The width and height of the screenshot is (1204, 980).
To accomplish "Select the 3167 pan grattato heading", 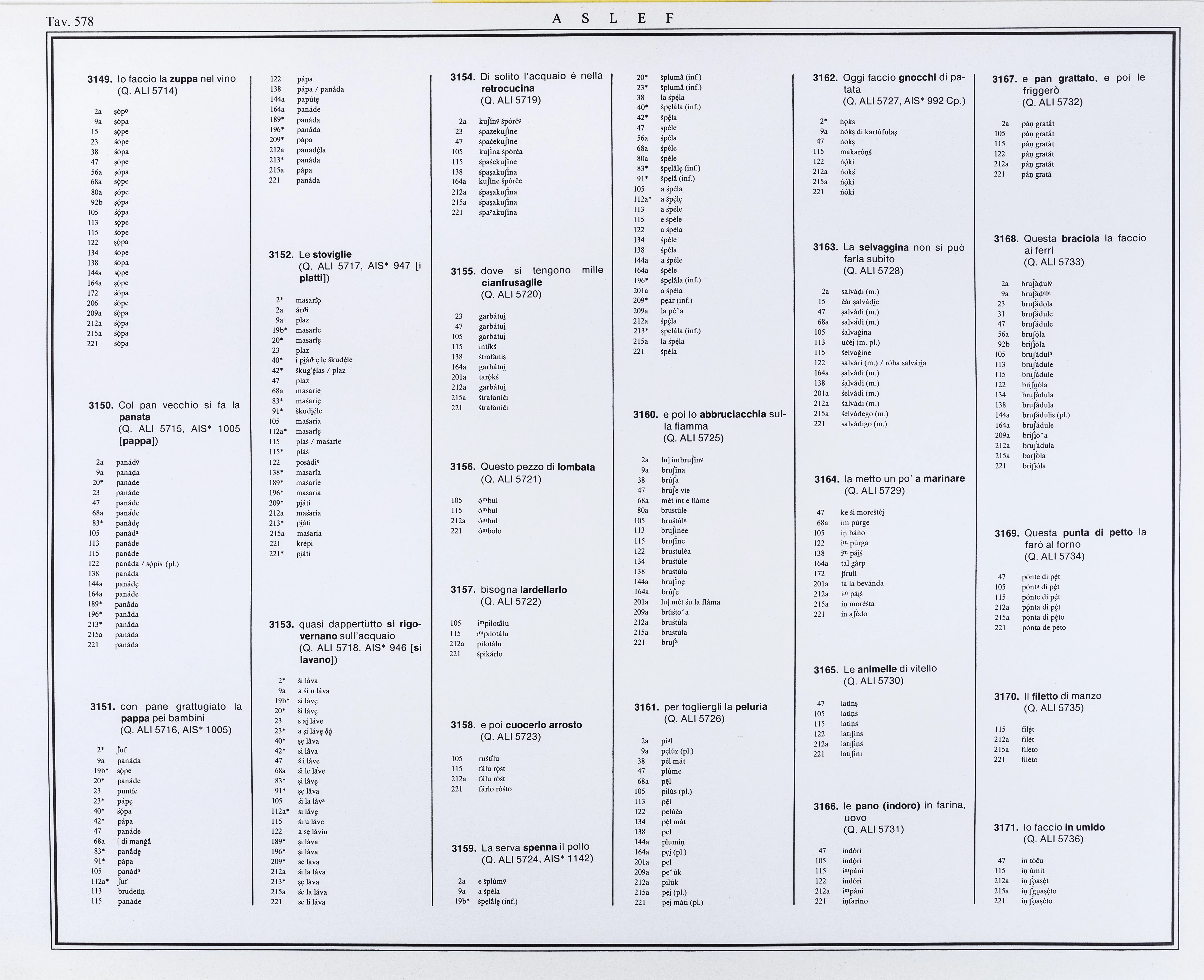I will [1069, 90].
